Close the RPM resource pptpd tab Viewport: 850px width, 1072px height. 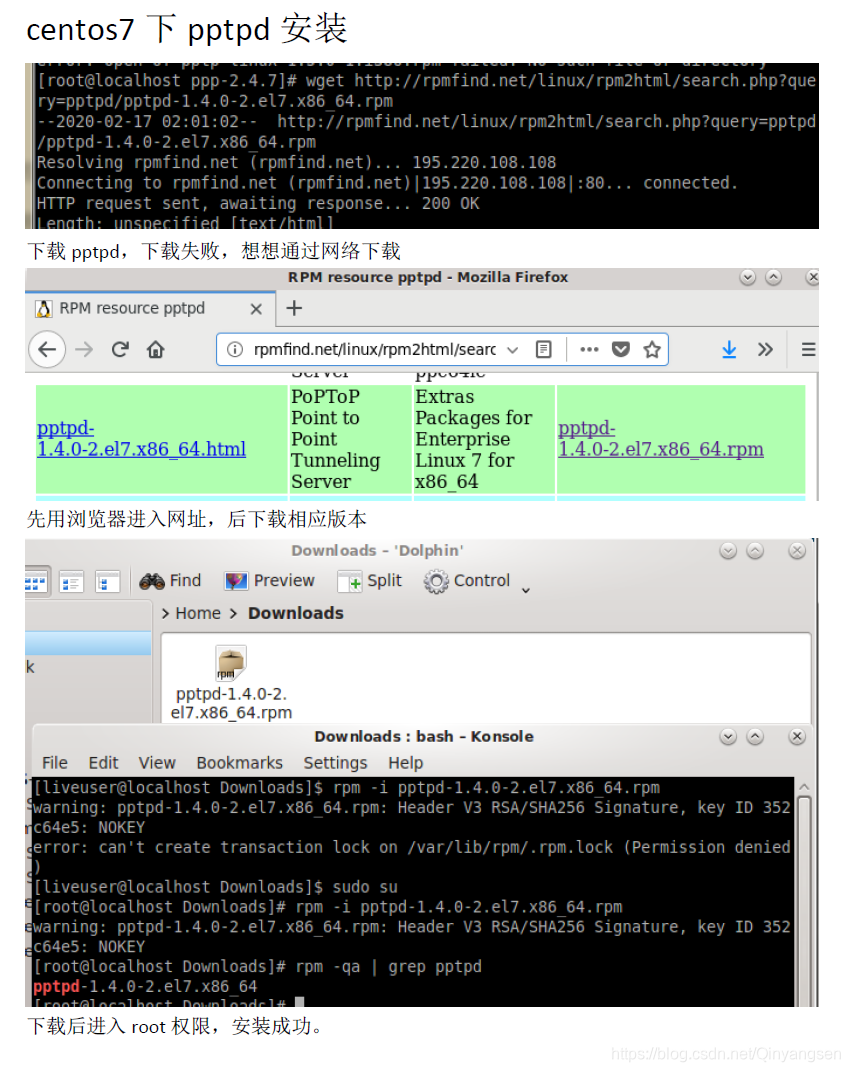tap(256, 309)
